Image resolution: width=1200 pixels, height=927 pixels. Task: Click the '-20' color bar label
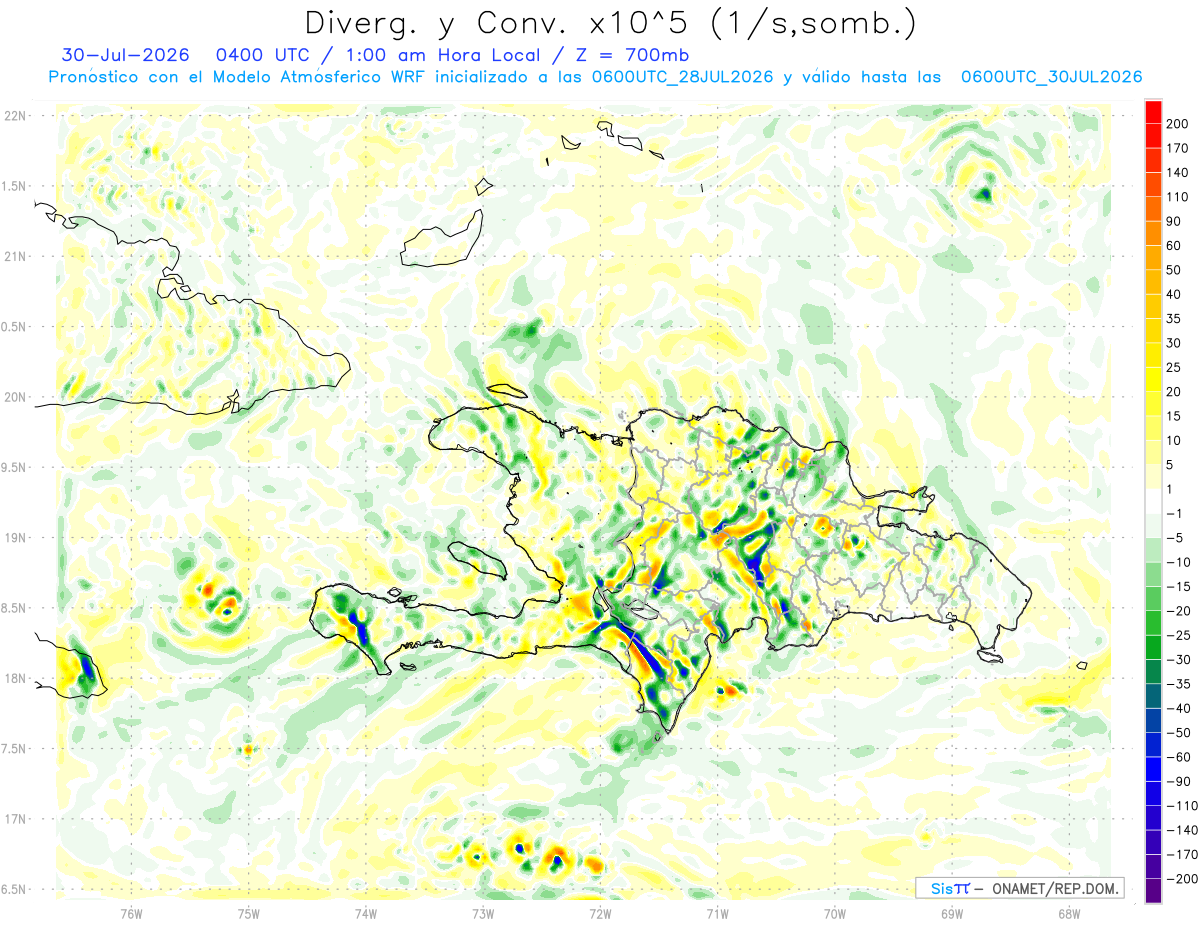(1179, 611)
